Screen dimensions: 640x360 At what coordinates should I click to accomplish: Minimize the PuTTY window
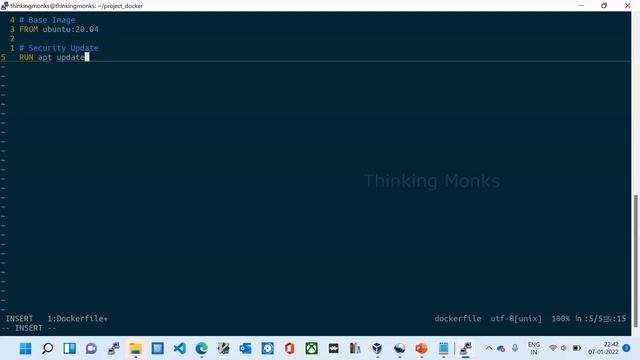coord(581,5)
